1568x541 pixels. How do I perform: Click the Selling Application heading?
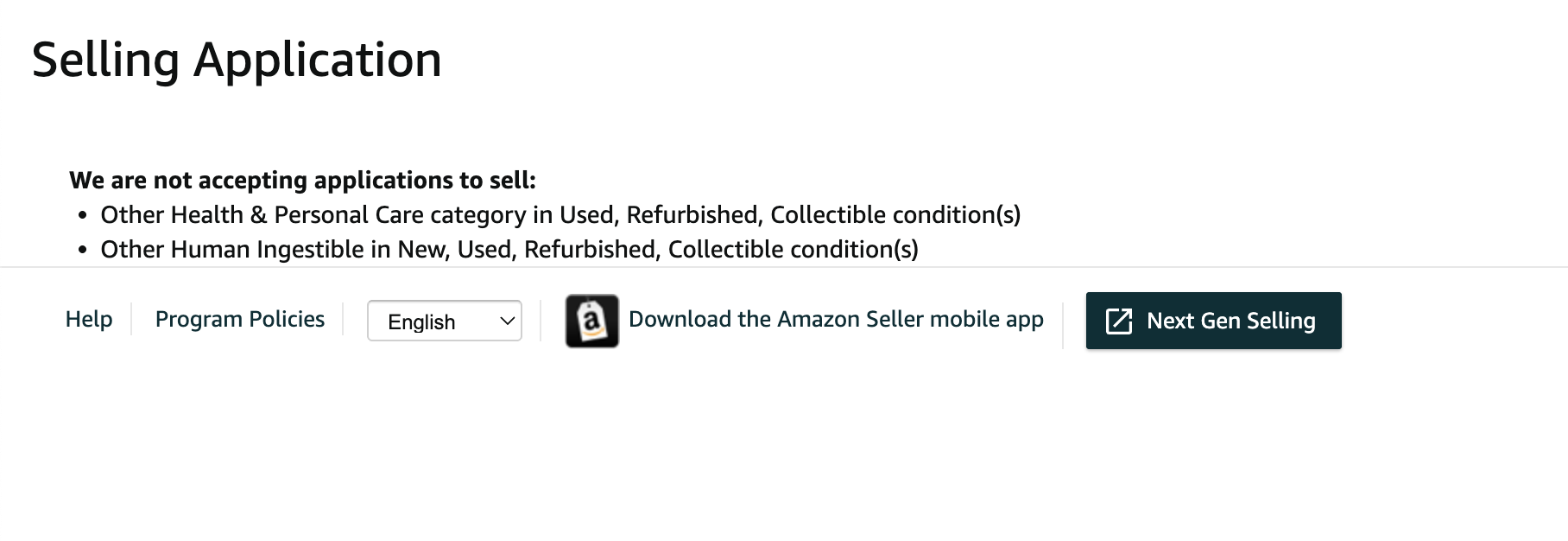pos(237,60)
